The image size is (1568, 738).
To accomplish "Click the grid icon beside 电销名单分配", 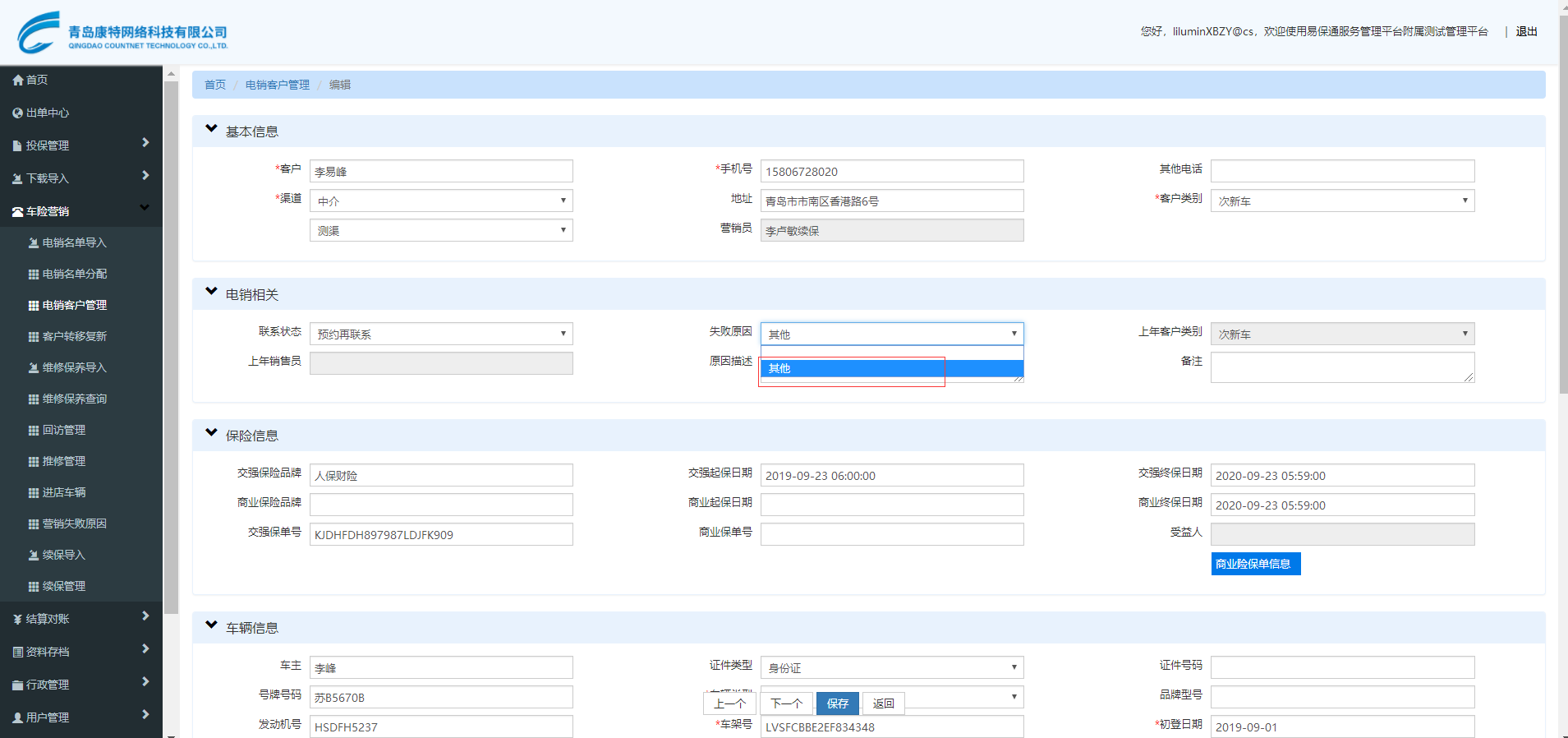I will point(34,274).
